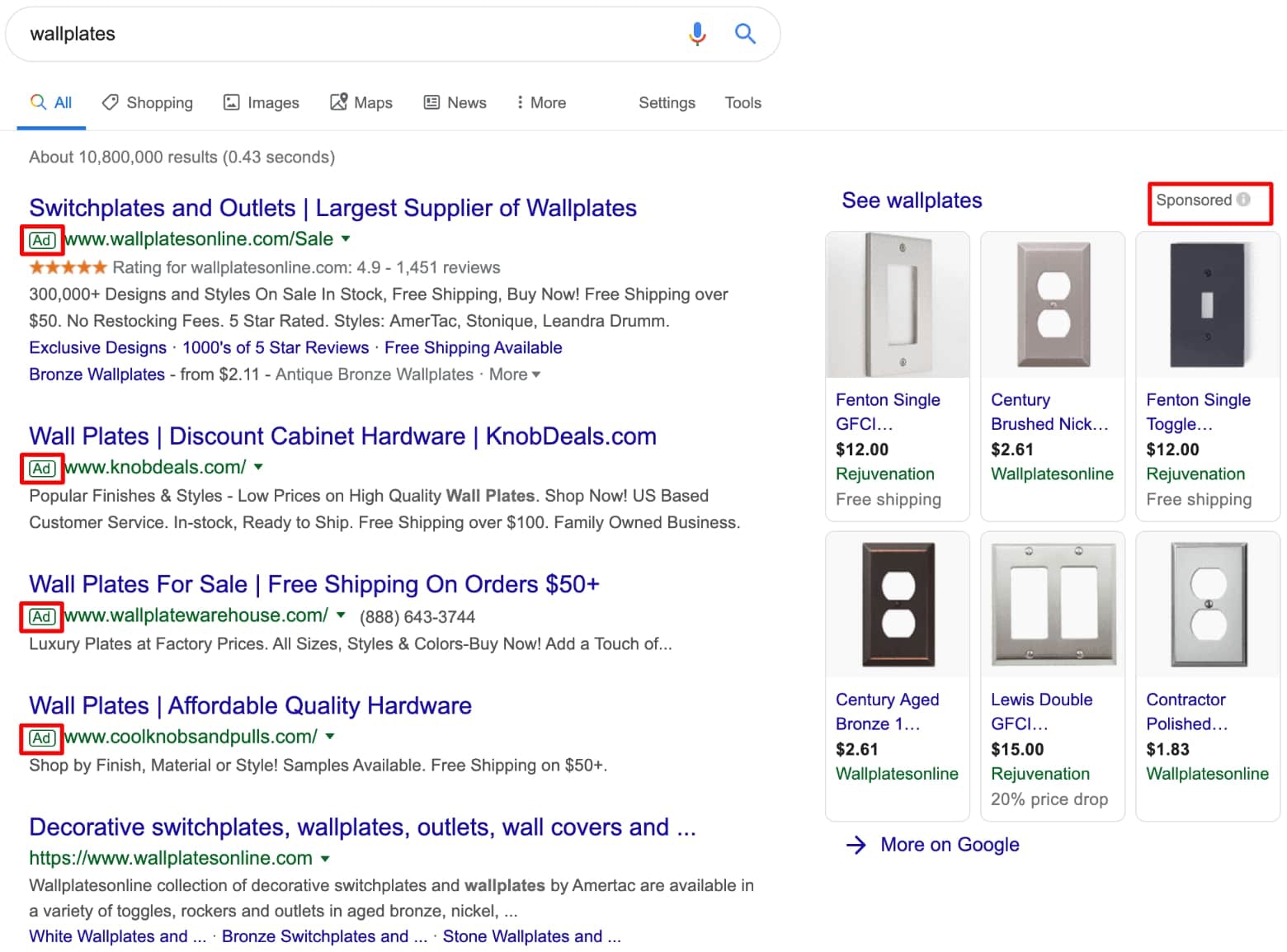Switch to the All results tab
Viewport: 1287px width, 952px height.
coord(51,101)
